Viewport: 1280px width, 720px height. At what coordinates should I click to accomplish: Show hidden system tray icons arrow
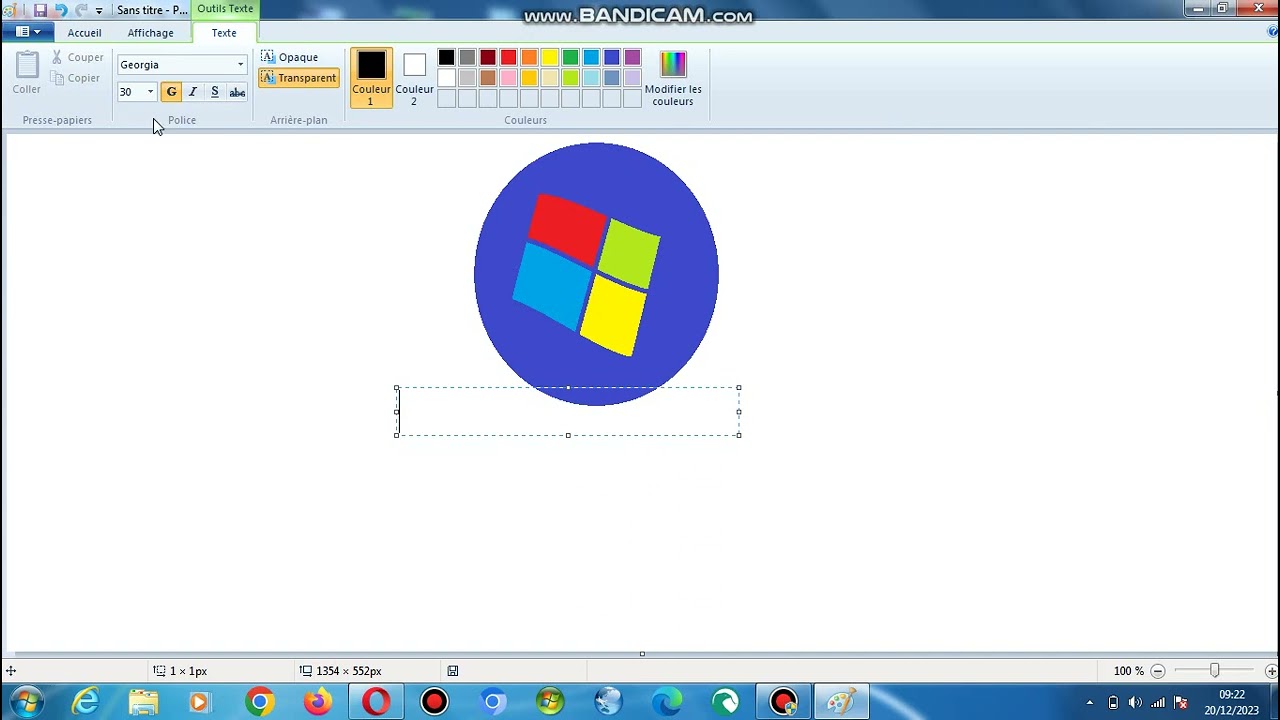pyautogui.click(x=1090, y=702)
